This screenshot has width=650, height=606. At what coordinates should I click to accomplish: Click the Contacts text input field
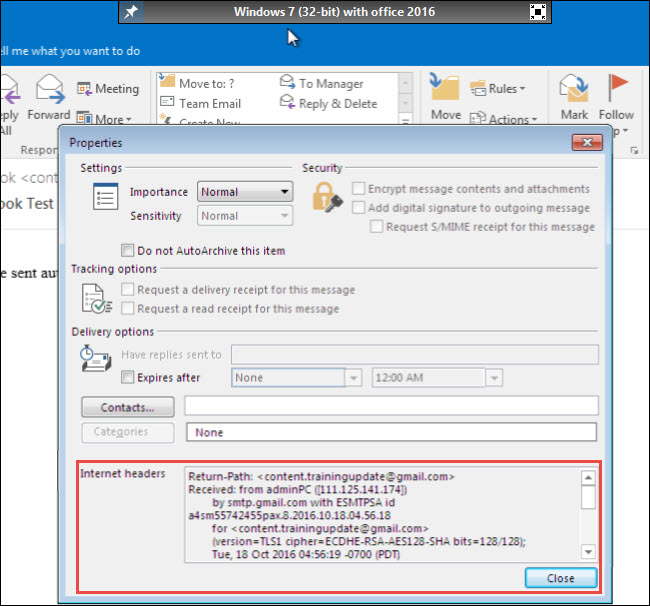[391, 406]
